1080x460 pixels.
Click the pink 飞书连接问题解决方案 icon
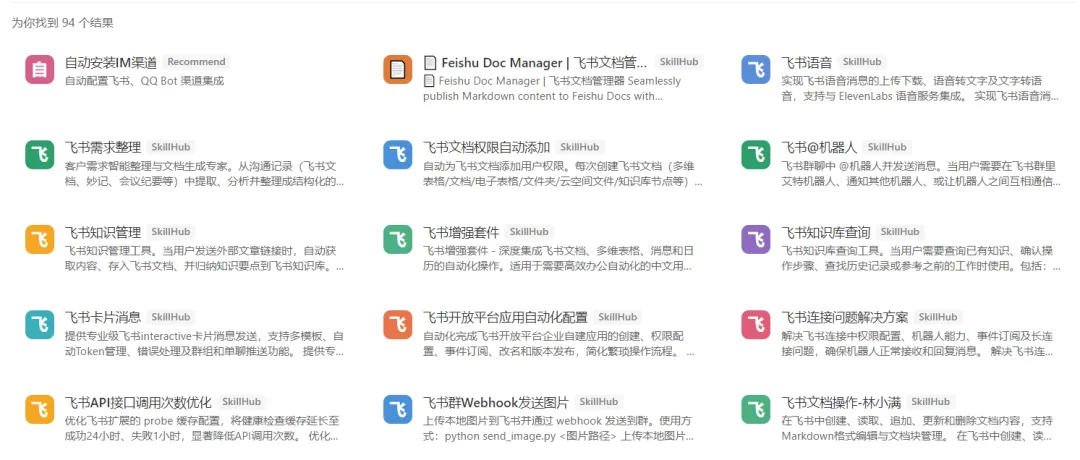(756, 325)
